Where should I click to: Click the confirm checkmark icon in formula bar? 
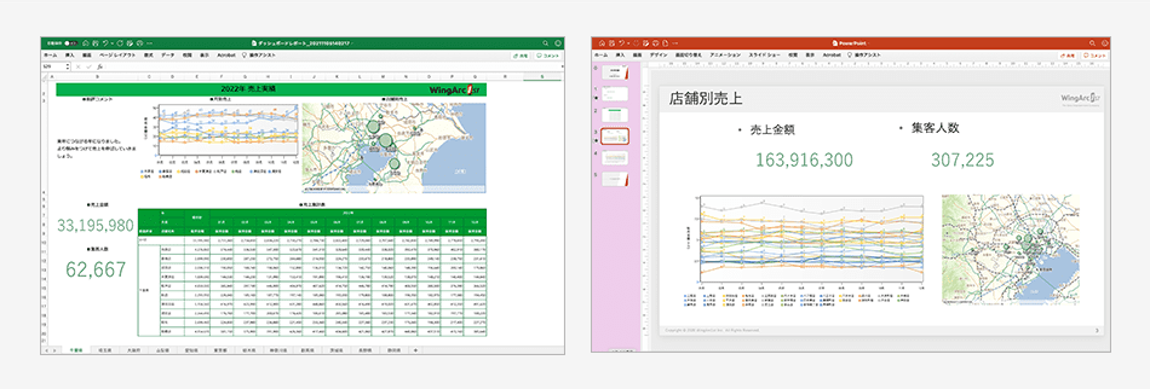click(89, 67)
